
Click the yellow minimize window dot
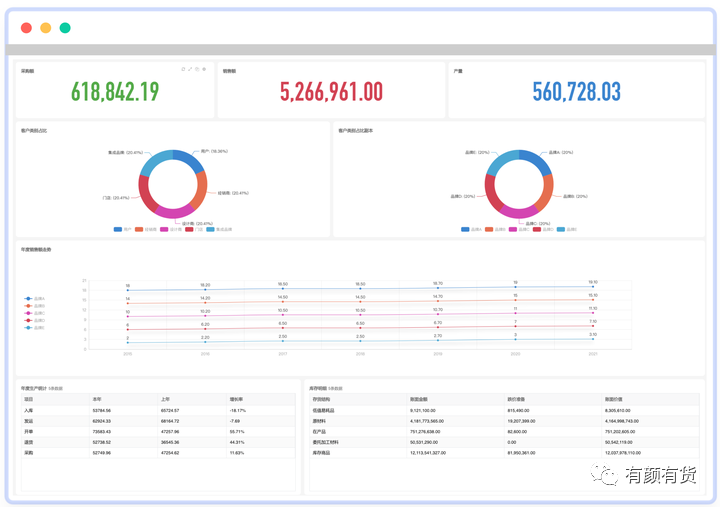coord(46,28)
